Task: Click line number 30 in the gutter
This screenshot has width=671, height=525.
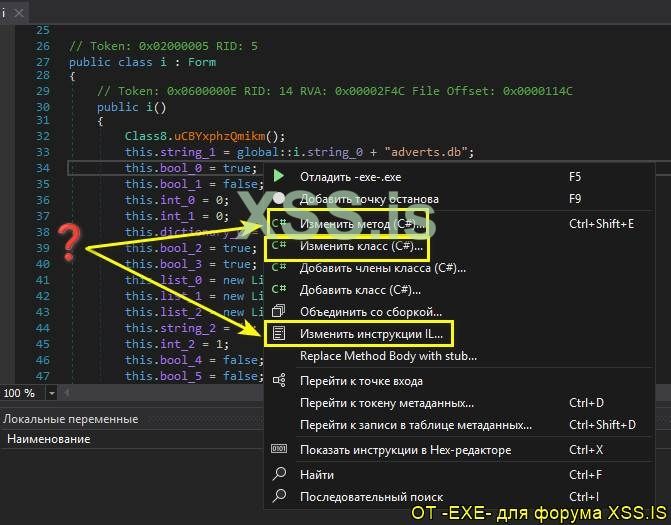Action: pyautogui.click(x=42, y=107)
